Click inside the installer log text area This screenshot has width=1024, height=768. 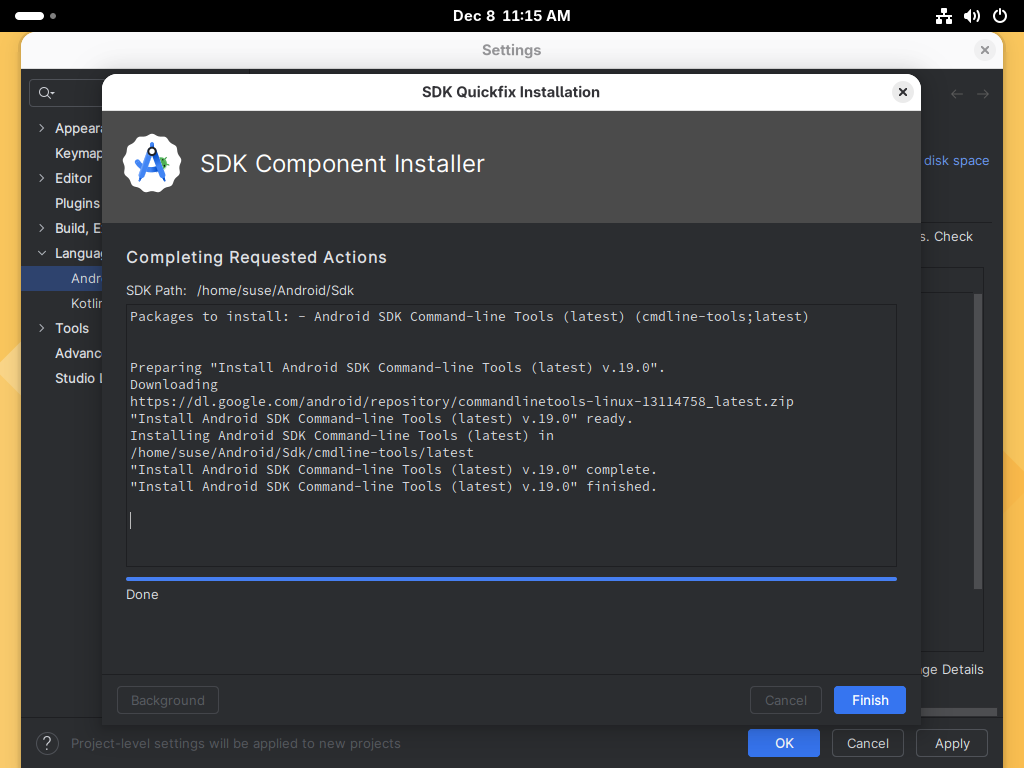tap(511, 436)
